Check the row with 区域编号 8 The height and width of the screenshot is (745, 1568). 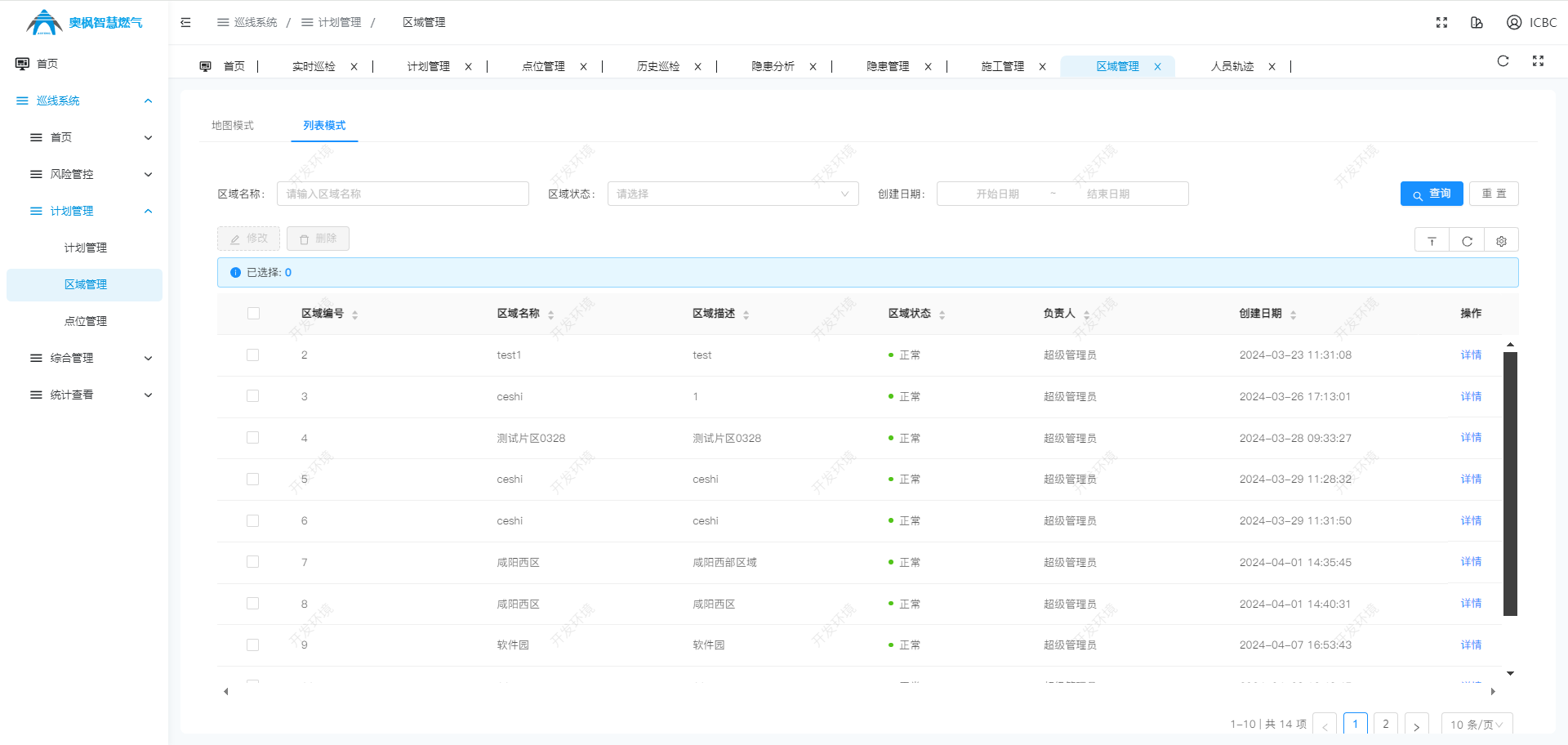[253, 604]
